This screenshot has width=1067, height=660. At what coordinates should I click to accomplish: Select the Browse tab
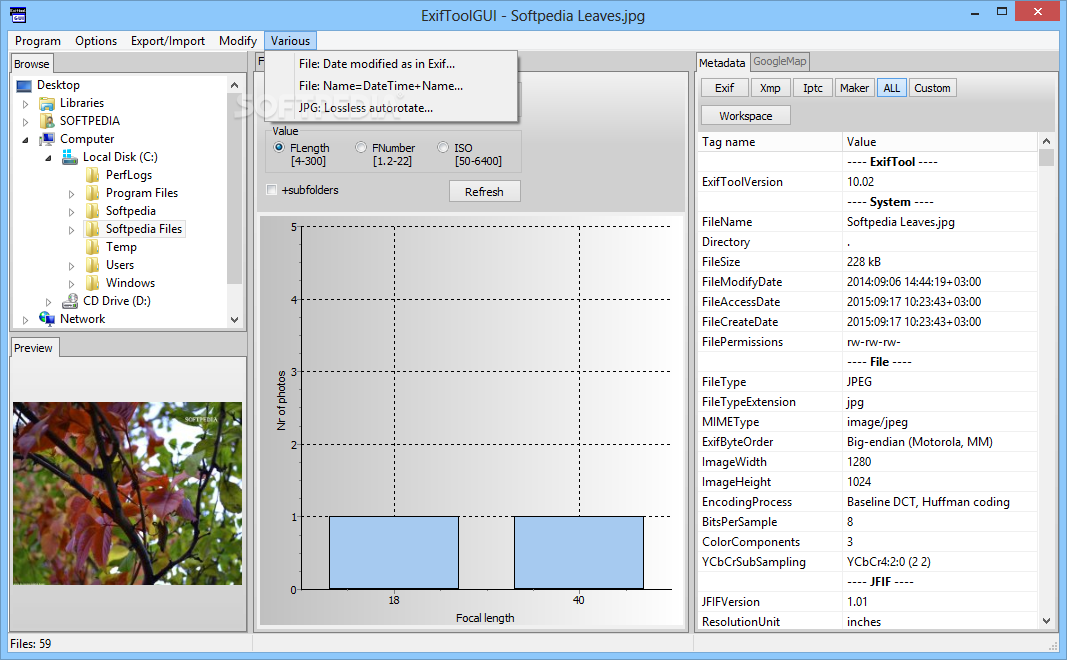point(32,64)
